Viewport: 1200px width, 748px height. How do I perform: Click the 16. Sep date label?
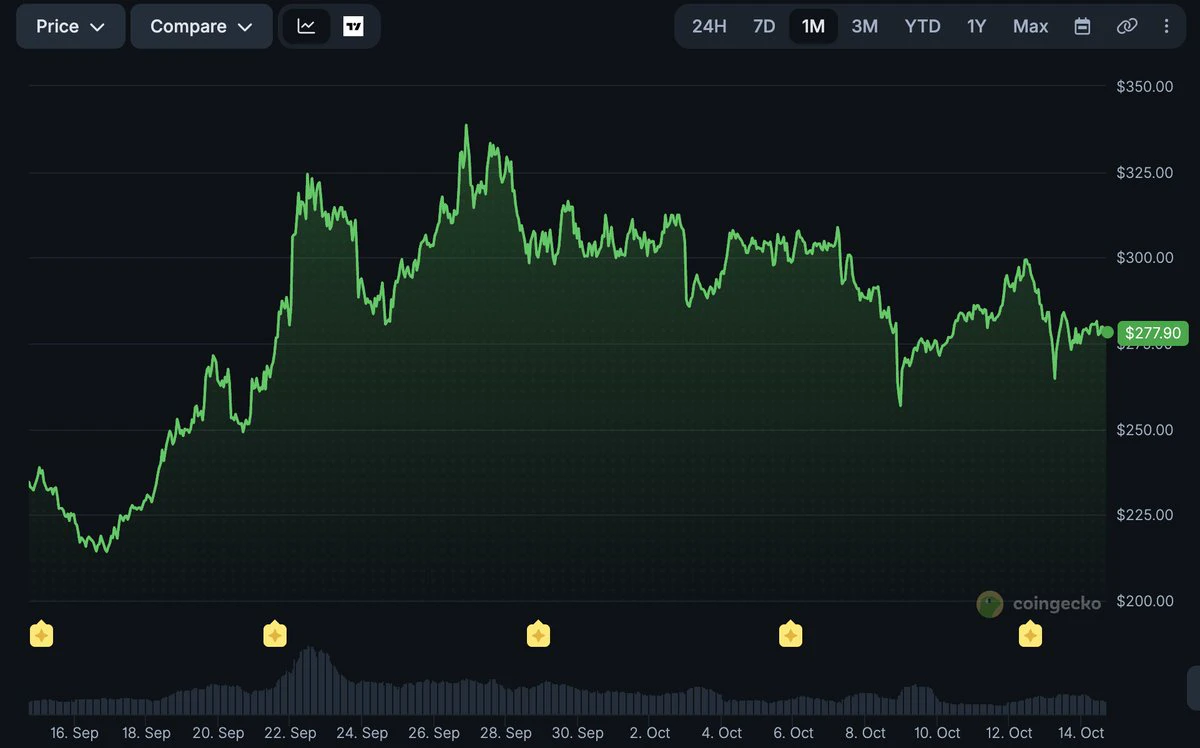click(x=74, y=733)
